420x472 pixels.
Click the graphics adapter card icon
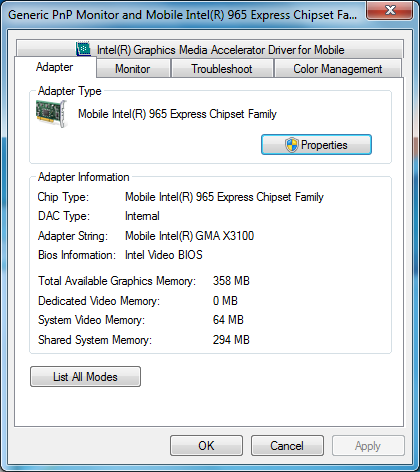click(51, 114)
